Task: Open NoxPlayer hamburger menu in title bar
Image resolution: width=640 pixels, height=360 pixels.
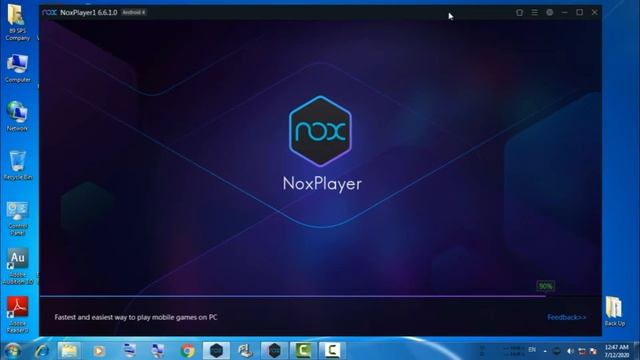Action: point(534,13)
